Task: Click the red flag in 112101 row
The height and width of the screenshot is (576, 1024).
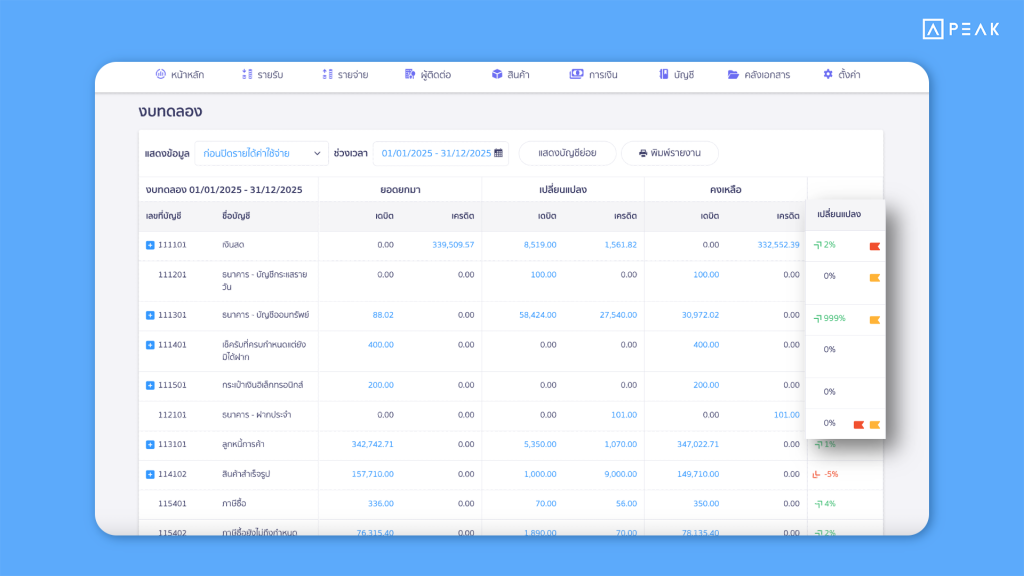Action: 859,424
